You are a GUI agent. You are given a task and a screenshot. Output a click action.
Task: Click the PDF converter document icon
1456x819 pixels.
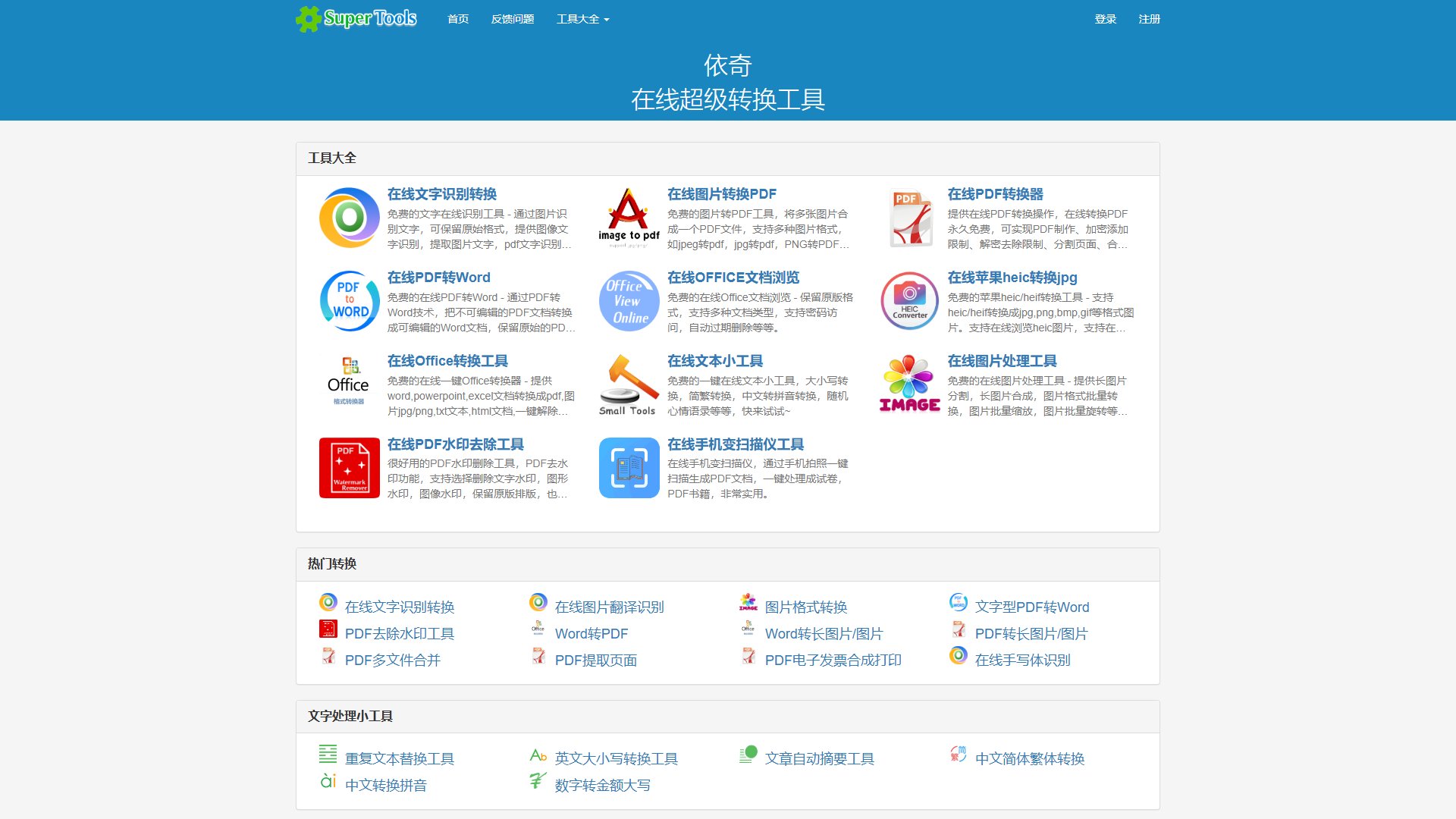[910, 218]
